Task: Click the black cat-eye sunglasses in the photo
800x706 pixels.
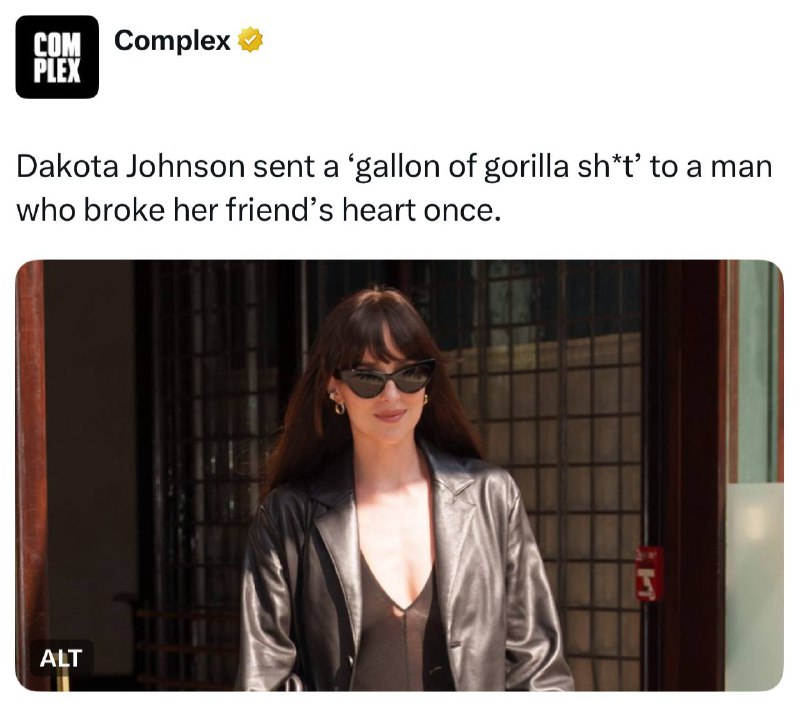Action: tap(386, 379)
